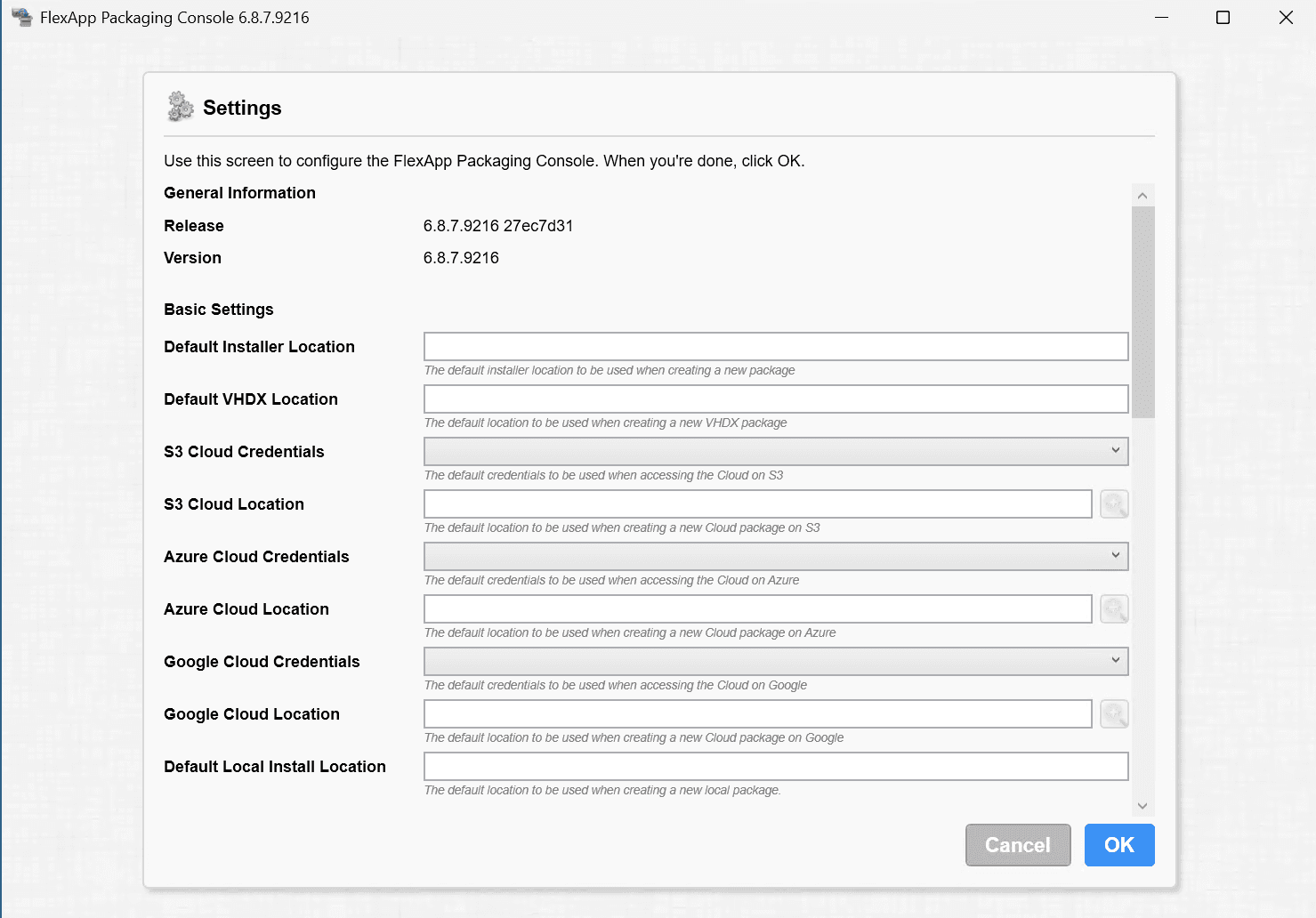Click the Azure Cloud Location browse icon

tap(1114, 609)
